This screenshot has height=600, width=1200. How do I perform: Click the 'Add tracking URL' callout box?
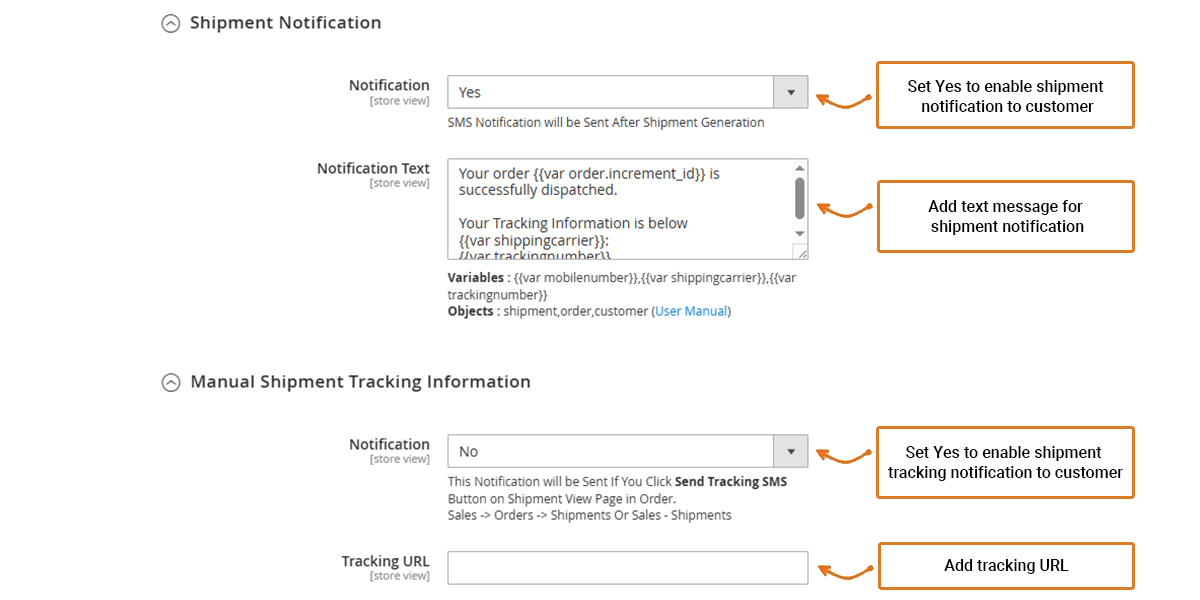pos(1006,566)
